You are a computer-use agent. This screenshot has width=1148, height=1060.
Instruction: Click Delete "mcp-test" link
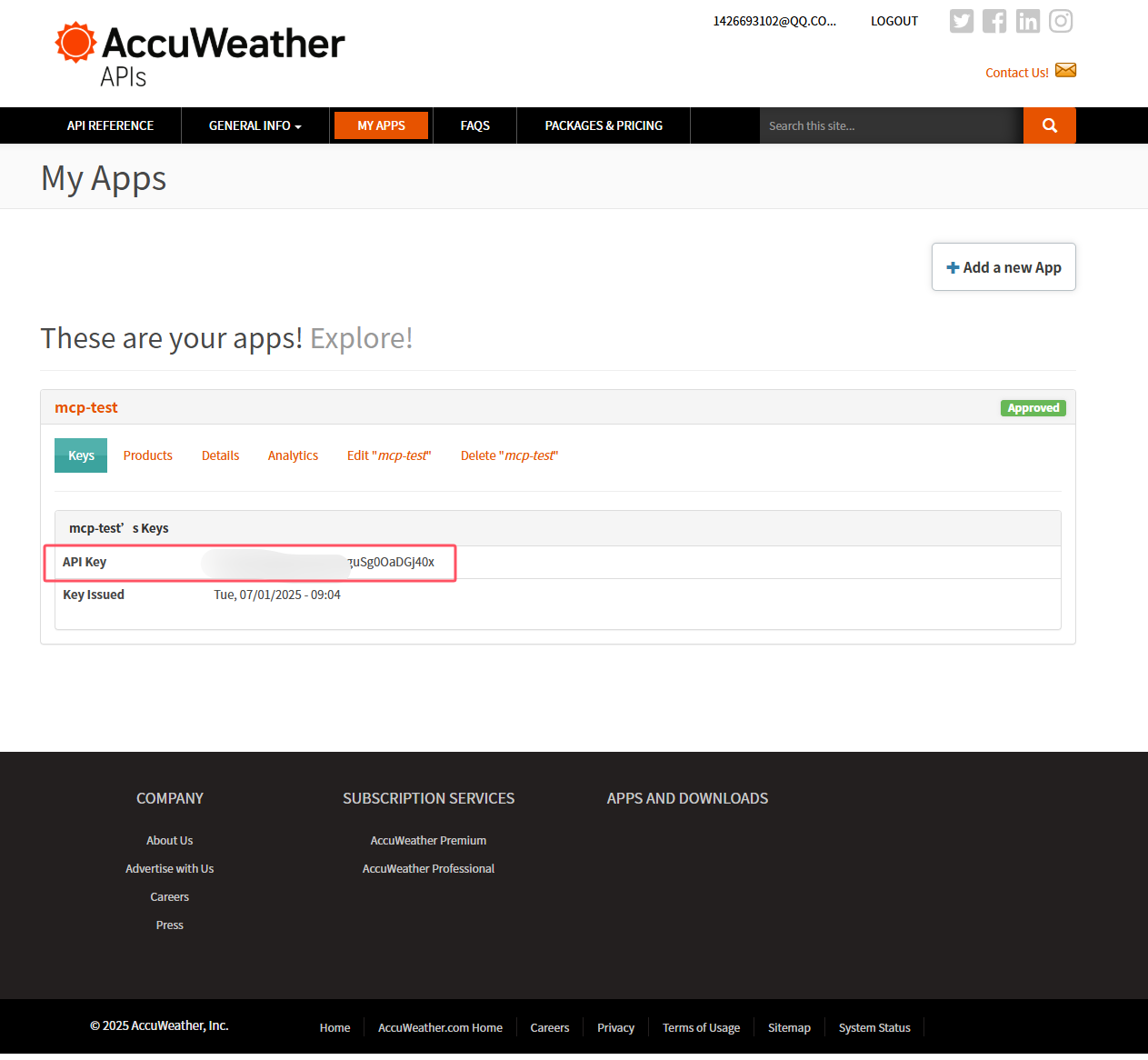(x=509, y=455)
